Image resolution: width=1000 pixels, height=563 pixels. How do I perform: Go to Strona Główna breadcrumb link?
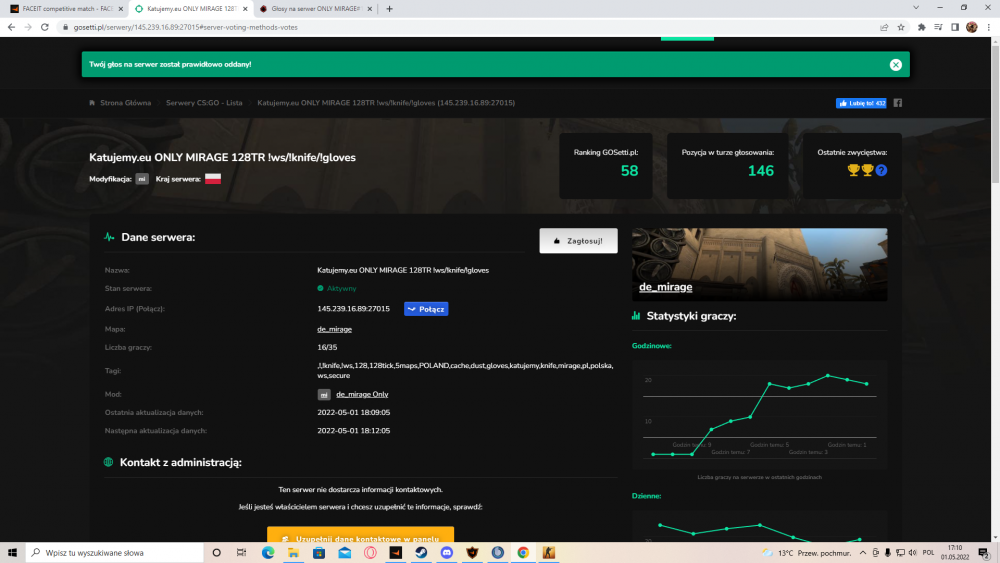coord(126,103)
